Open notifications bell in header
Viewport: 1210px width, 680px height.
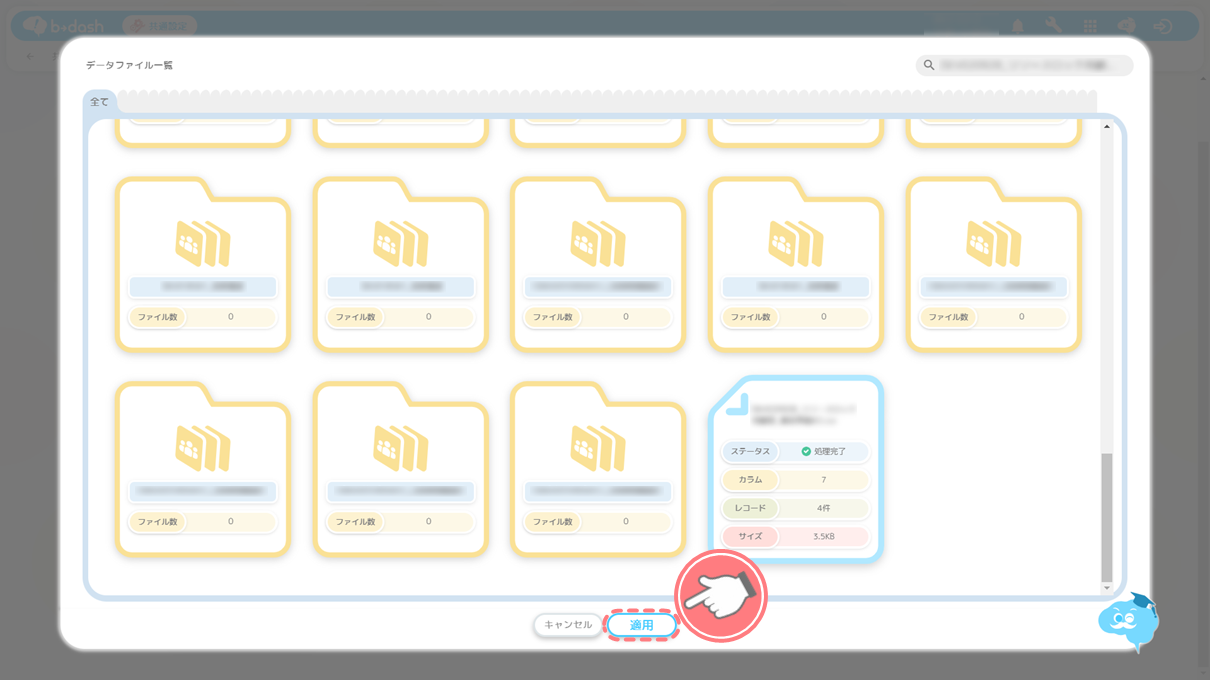1018,26
